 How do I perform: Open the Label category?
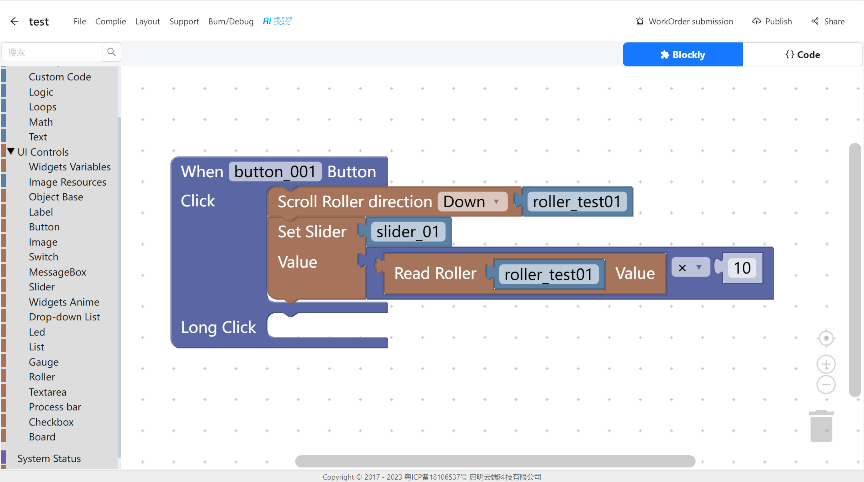point(41,212)
